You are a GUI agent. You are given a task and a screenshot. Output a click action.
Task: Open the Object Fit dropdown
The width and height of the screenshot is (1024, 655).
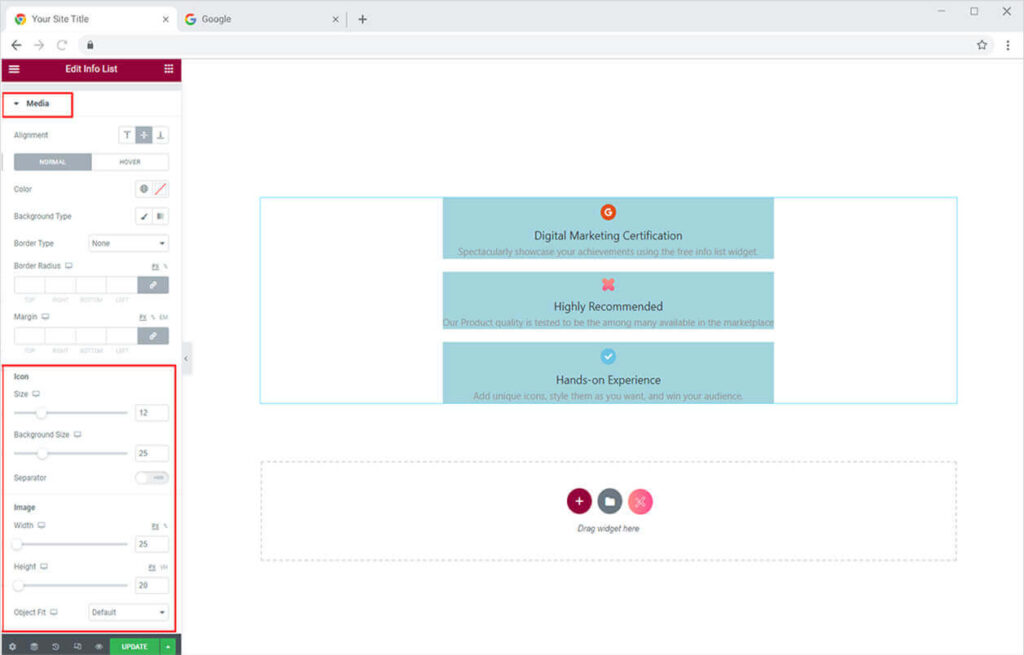click(x=128, y=612)
